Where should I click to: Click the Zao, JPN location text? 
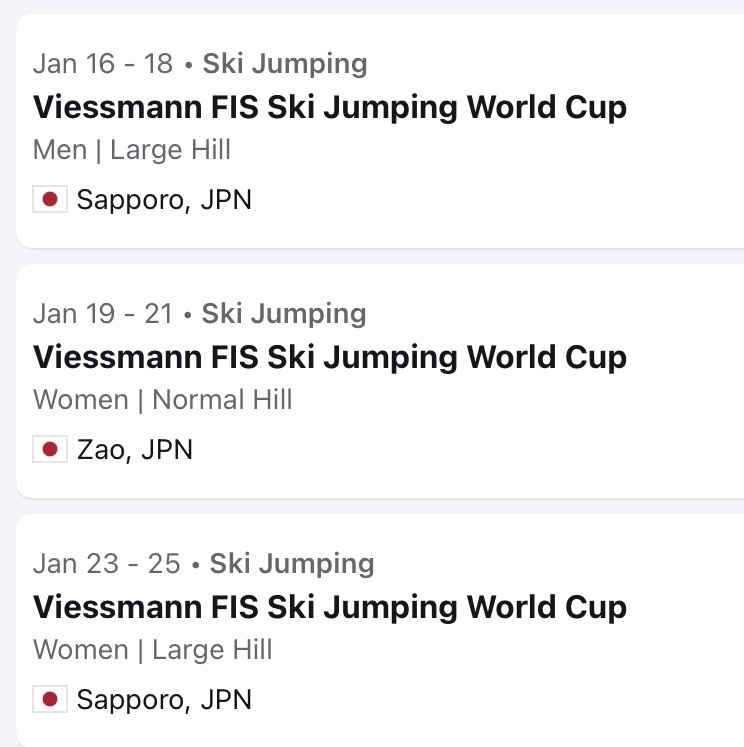(135, 450)
